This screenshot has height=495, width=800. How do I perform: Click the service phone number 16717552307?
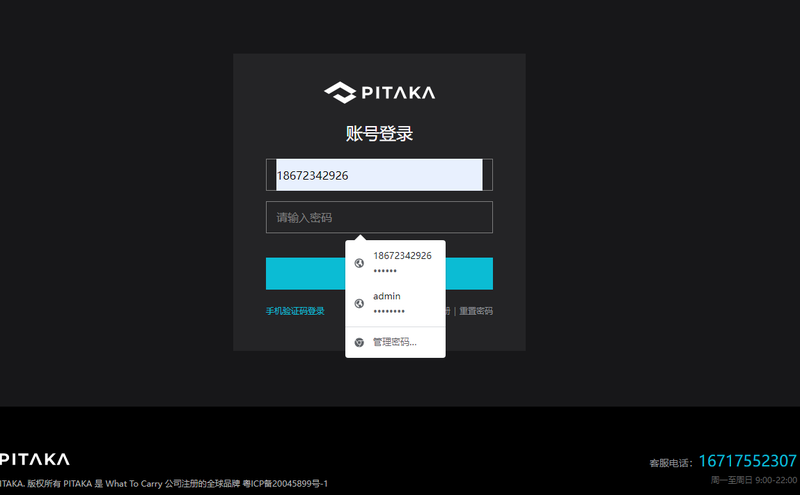coord(747,461)
